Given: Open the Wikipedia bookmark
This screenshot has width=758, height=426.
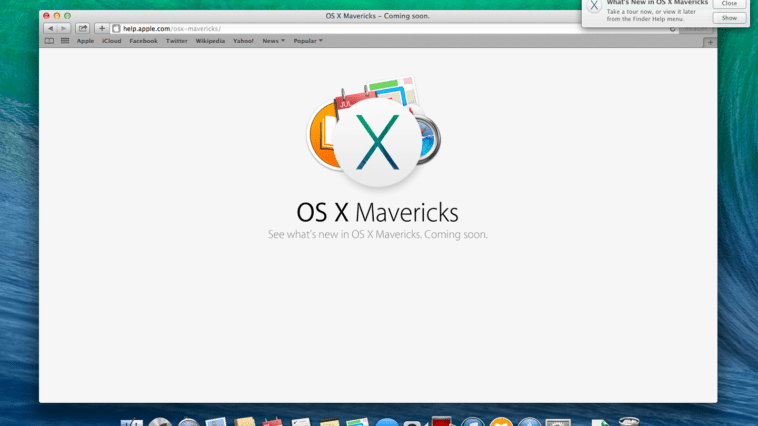Looking at the screenshot, I should 210,41.
